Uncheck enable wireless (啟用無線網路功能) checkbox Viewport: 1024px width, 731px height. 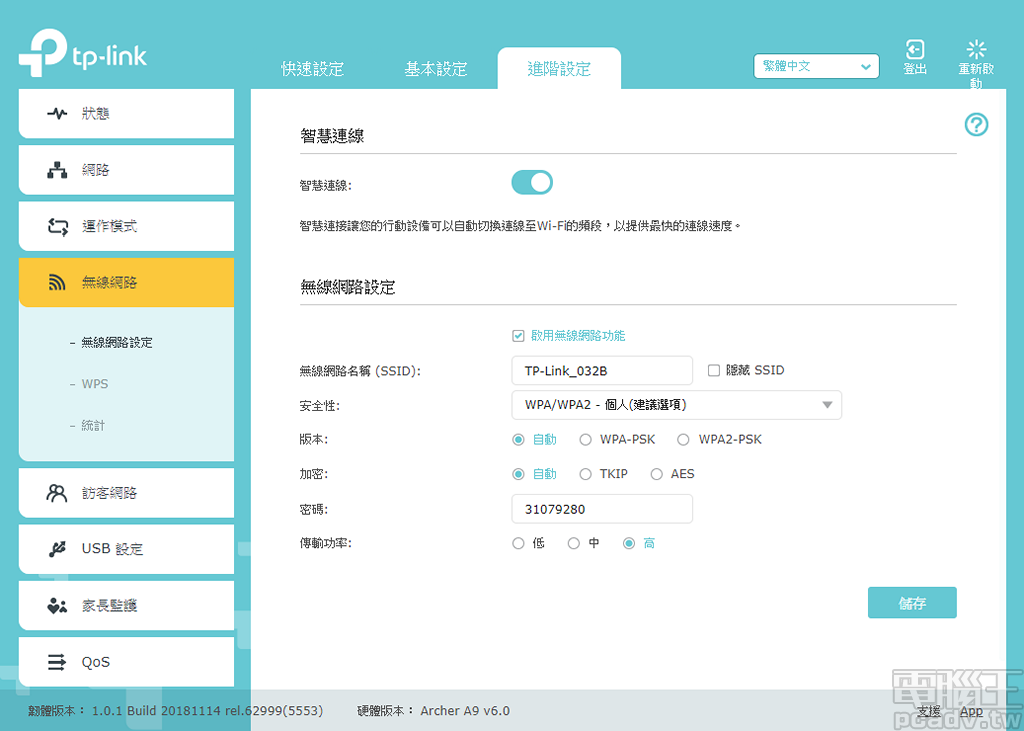coord(518,336)
